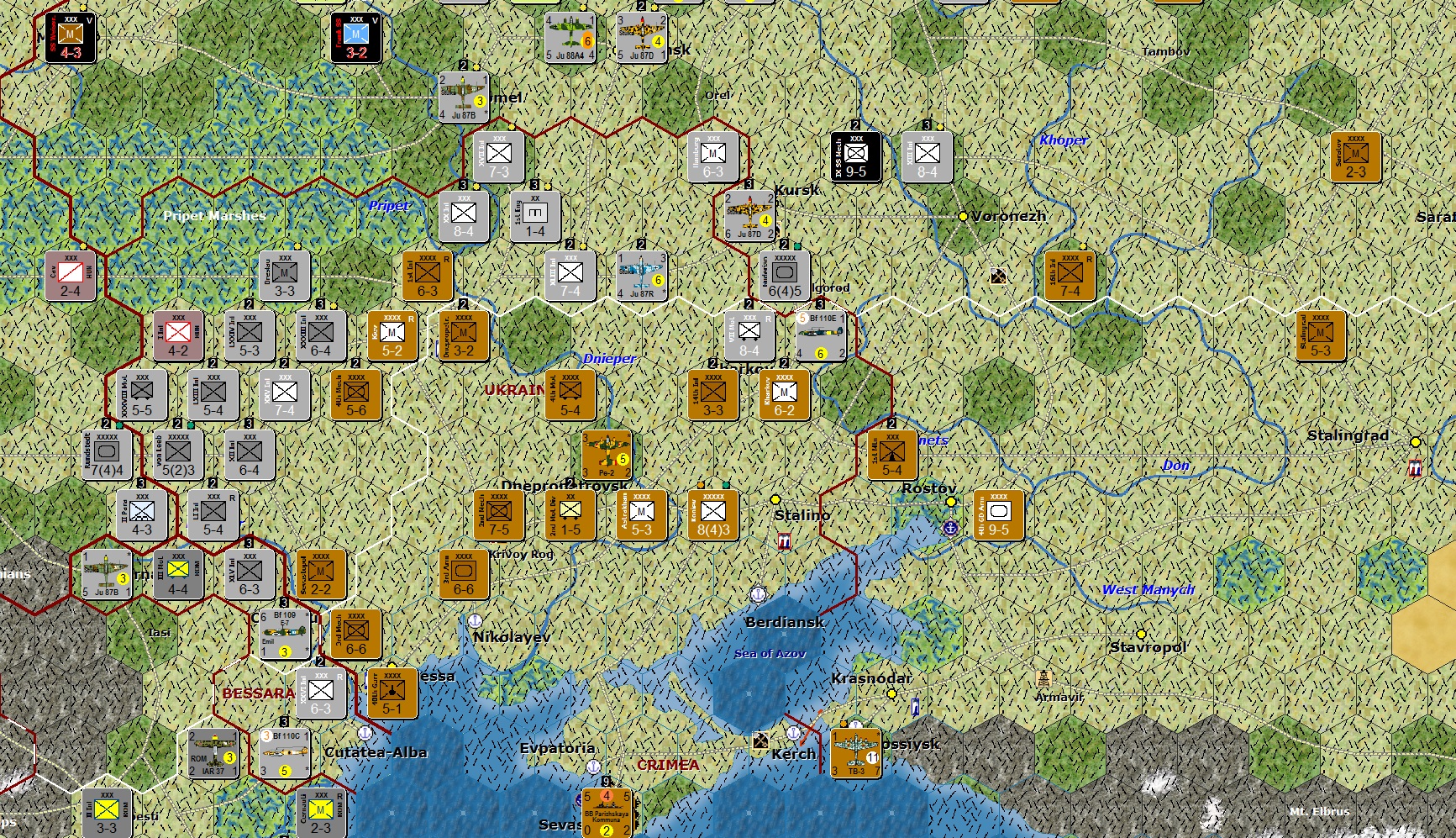The height and width of the screenshot is (838, 1456).
Task: Click the Soviet 14th Inf 3-3 counter
Action: point(713,395)
